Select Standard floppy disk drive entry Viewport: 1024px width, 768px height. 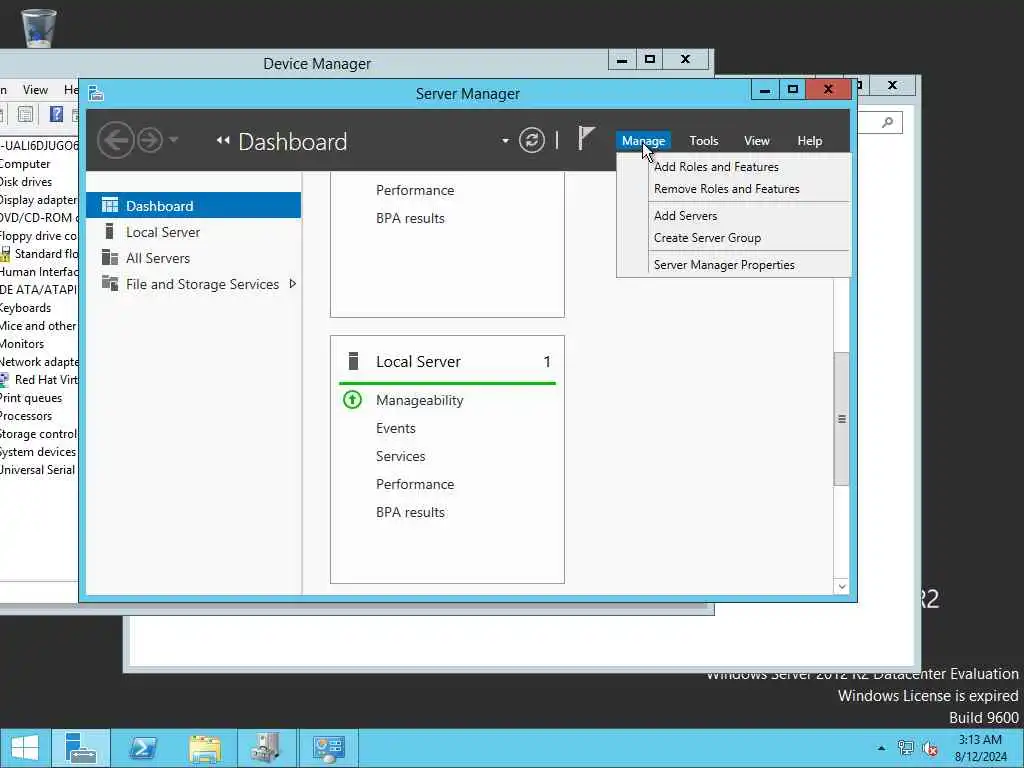click(44, 254)
